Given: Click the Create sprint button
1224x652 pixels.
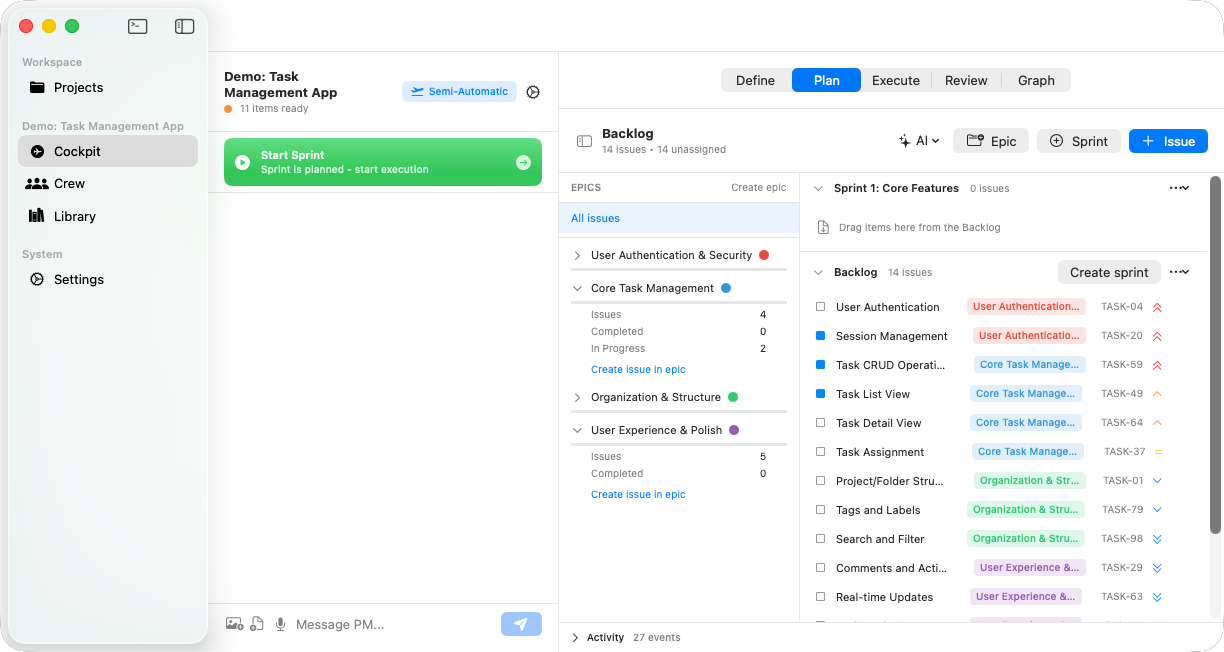Looking at the screenshot, I should point(1109,272).
